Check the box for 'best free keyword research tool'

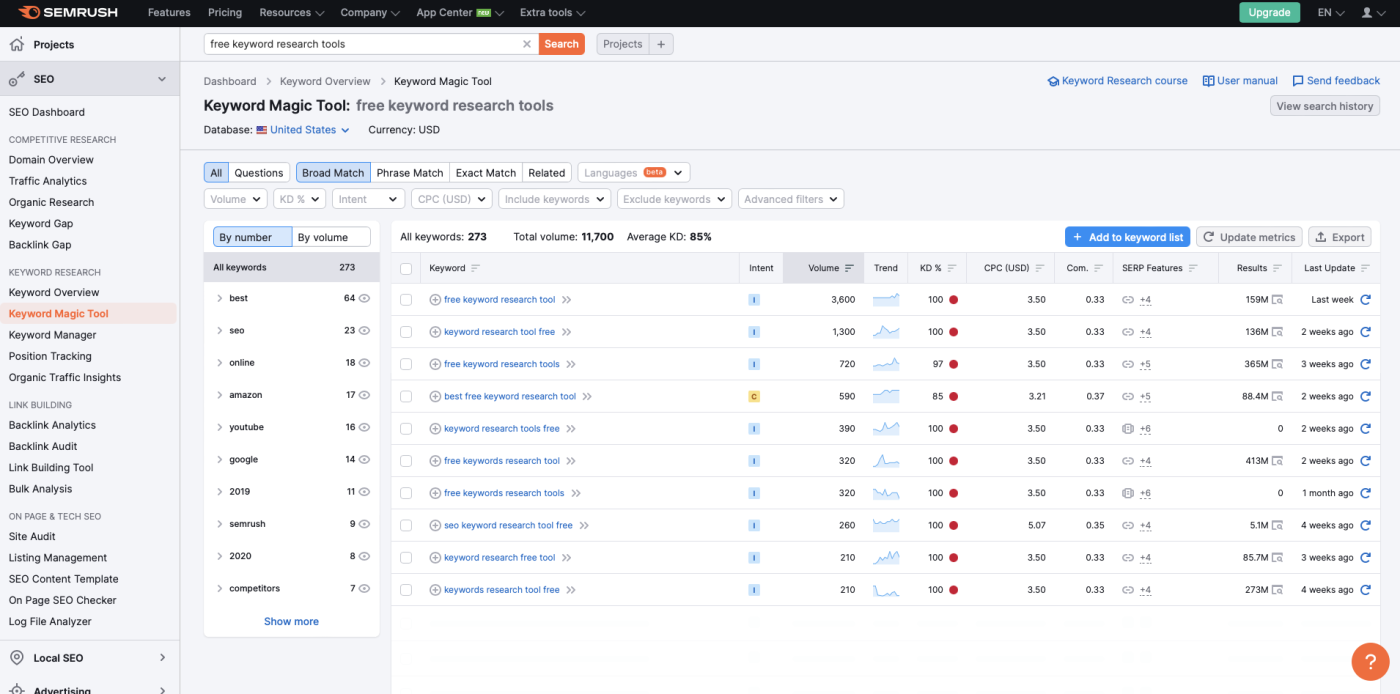click(406, 397)
